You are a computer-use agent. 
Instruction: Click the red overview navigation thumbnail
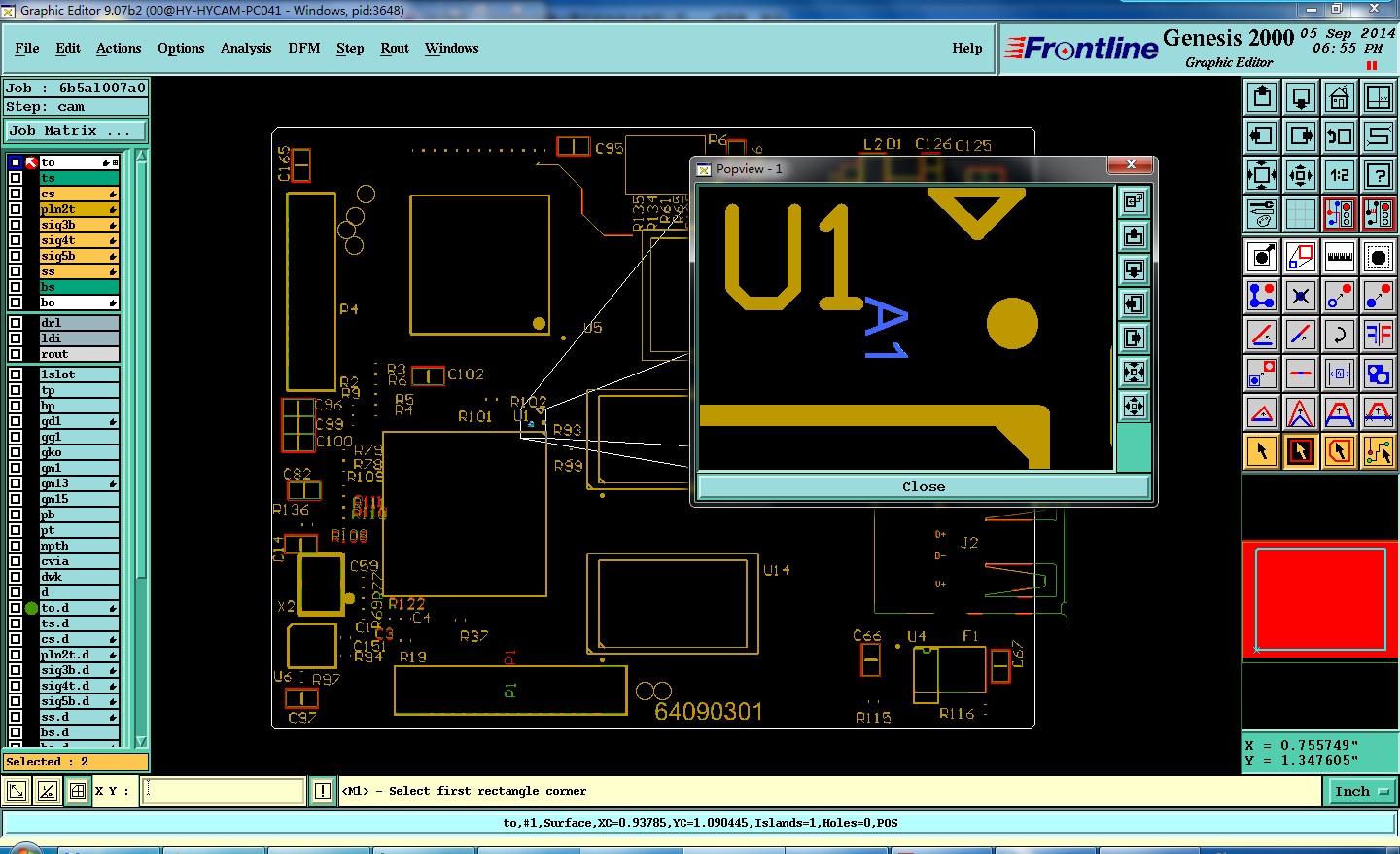coord(1320,599)
